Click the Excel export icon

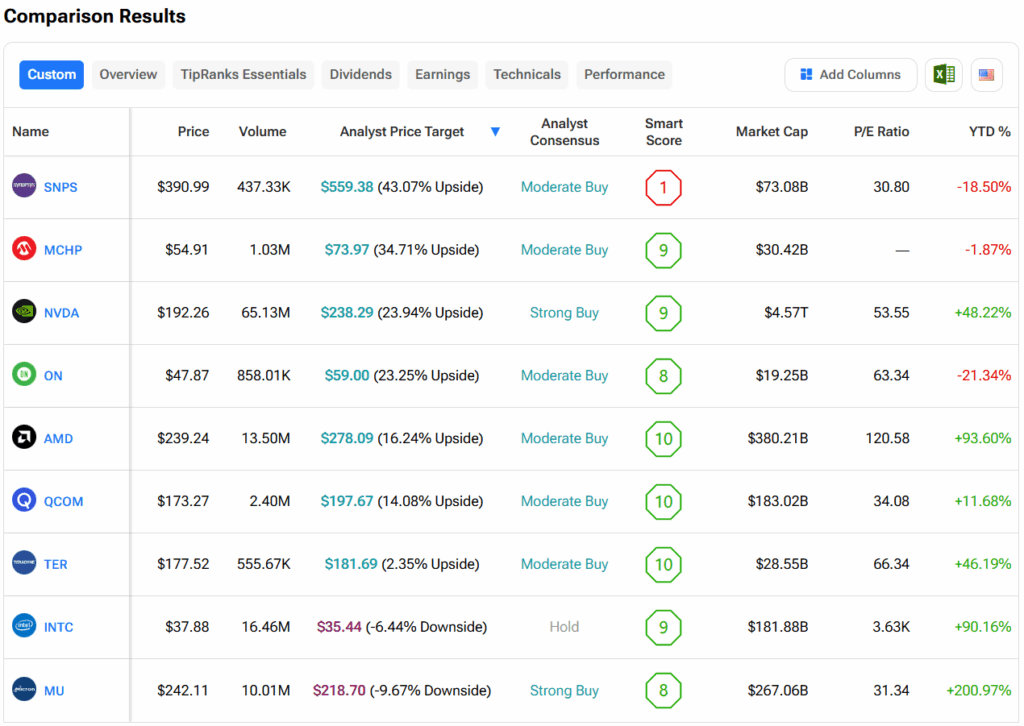click(943, 75)
